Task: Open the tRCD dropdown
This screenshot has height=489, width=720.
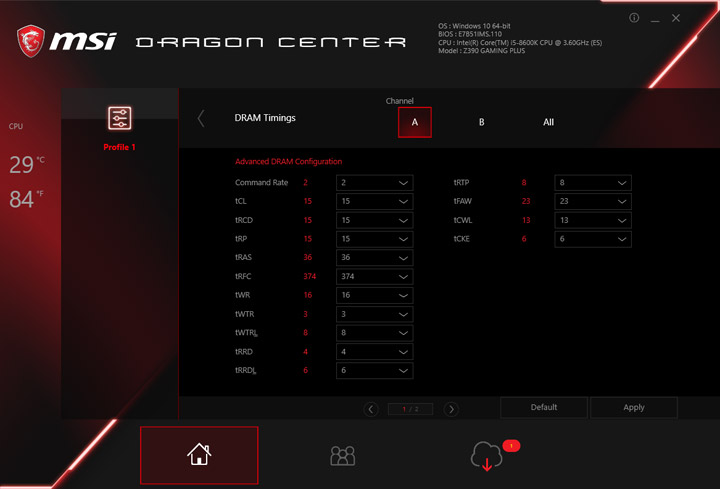Action: click(374, 220)
